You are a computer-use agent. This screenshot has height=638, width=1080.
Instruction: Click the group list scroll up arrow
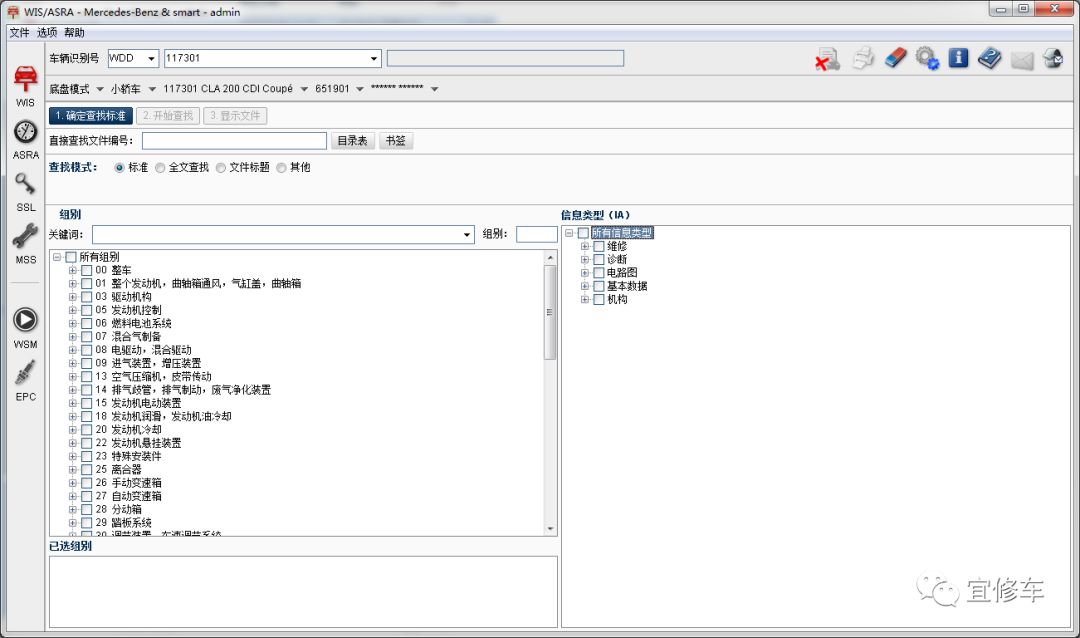pos(550,258)
